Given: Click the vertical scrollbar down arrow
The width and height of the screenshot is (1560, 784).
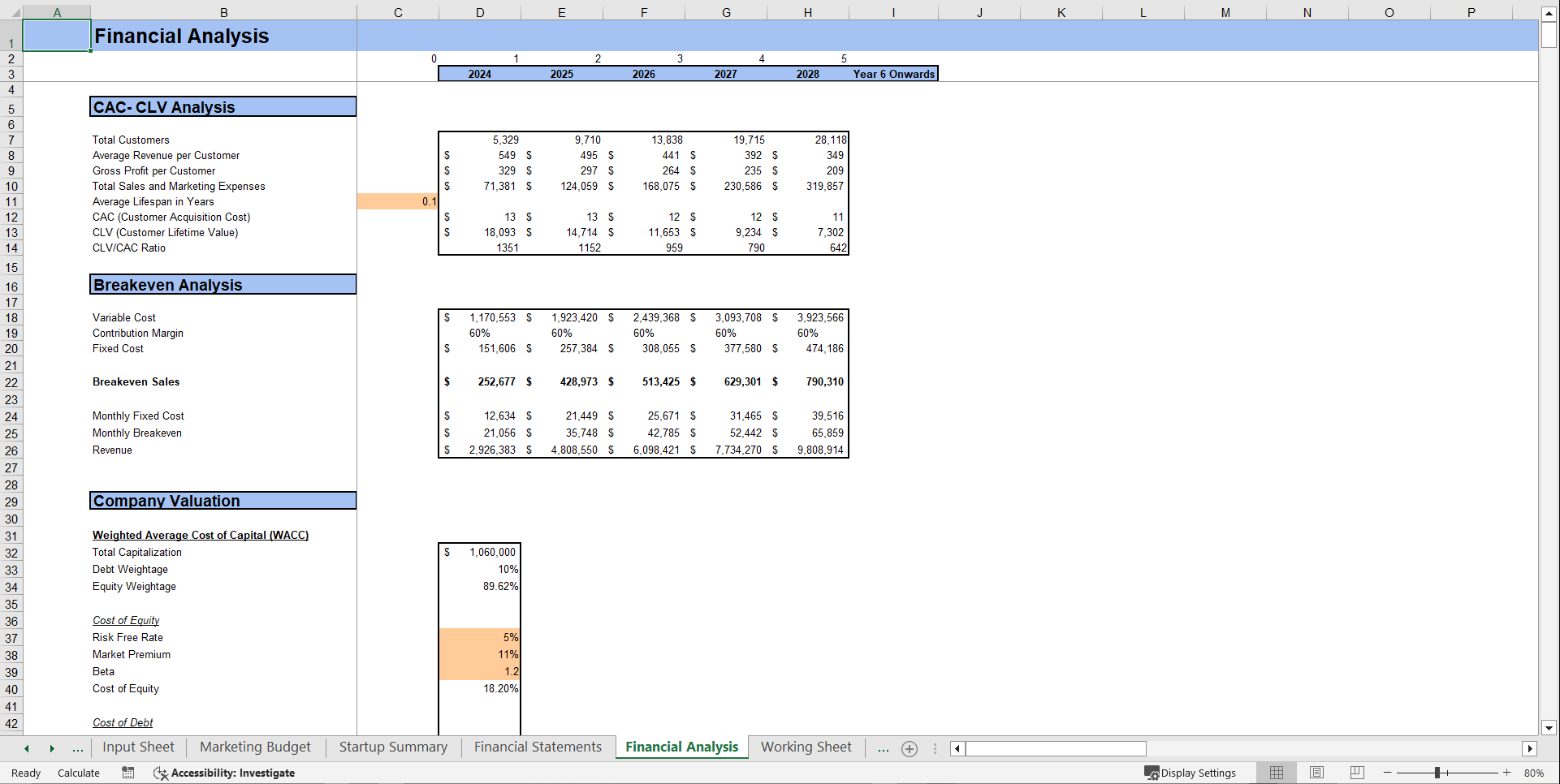Looking at the screenshot, I should [x=1549, y=728].
